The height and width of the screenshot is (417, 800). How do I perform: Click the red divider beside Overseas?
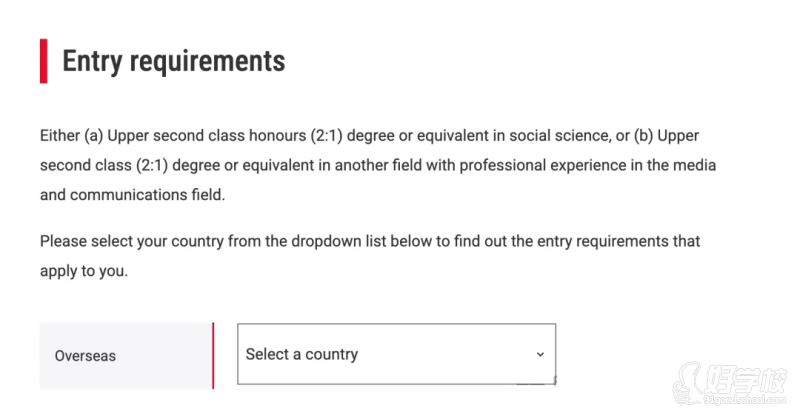pos(213,355)
